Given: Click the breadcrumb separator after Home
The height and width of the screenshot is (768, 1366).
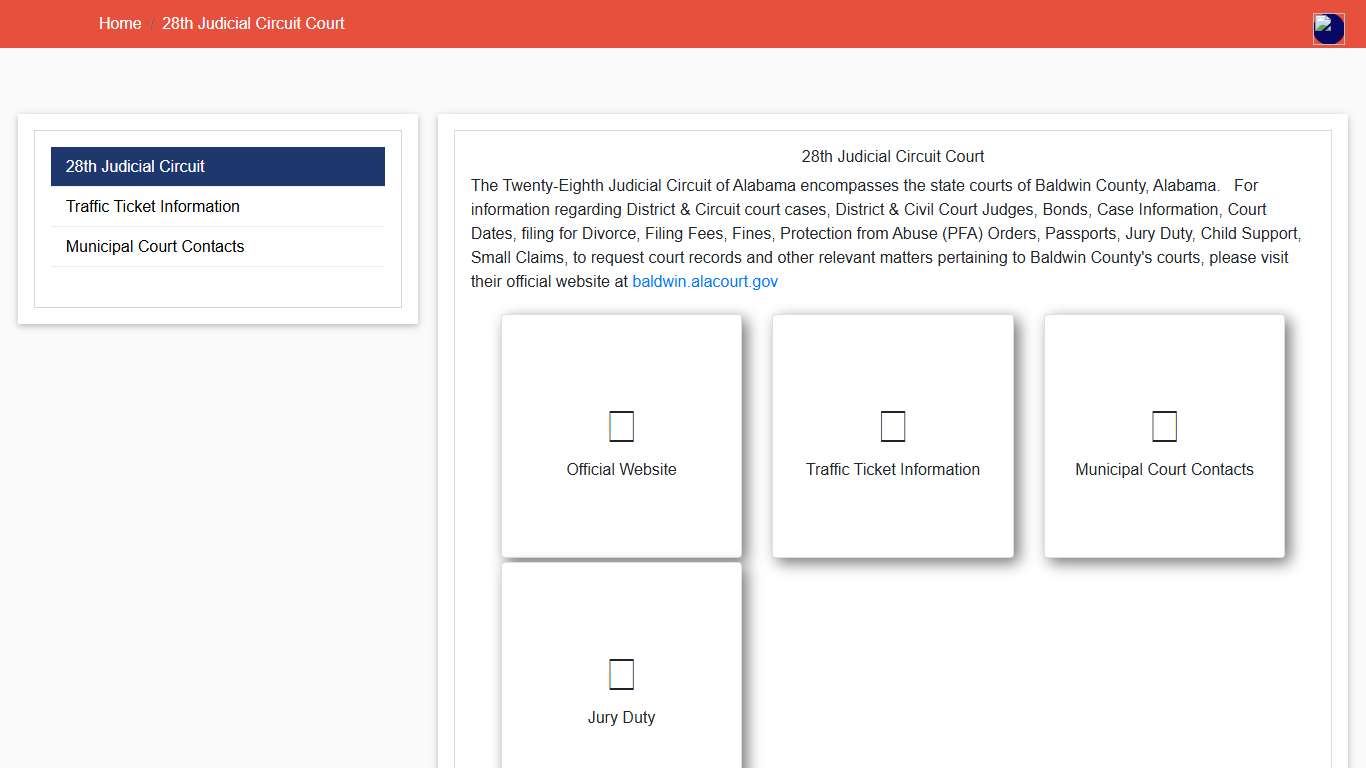Looking at the screenshot, I should [152, 24].
